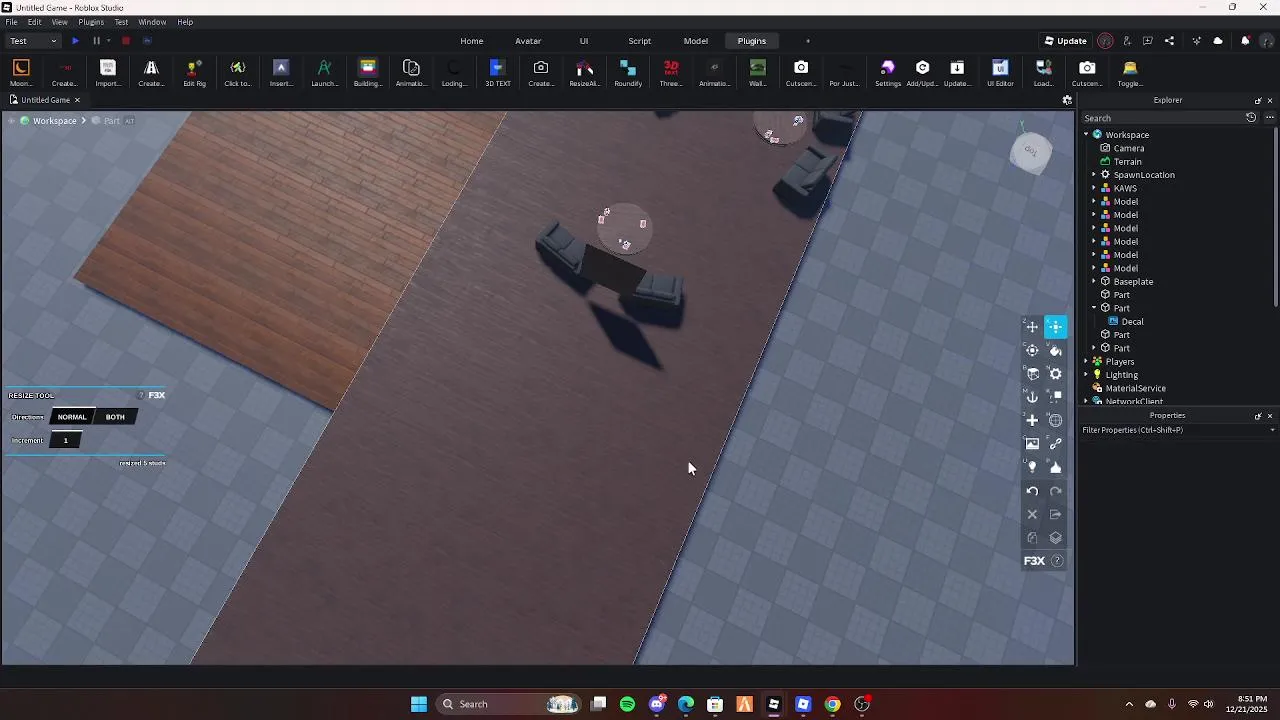Open Spotify from the taskbar

pyautogui.click(x=627, y=704)
